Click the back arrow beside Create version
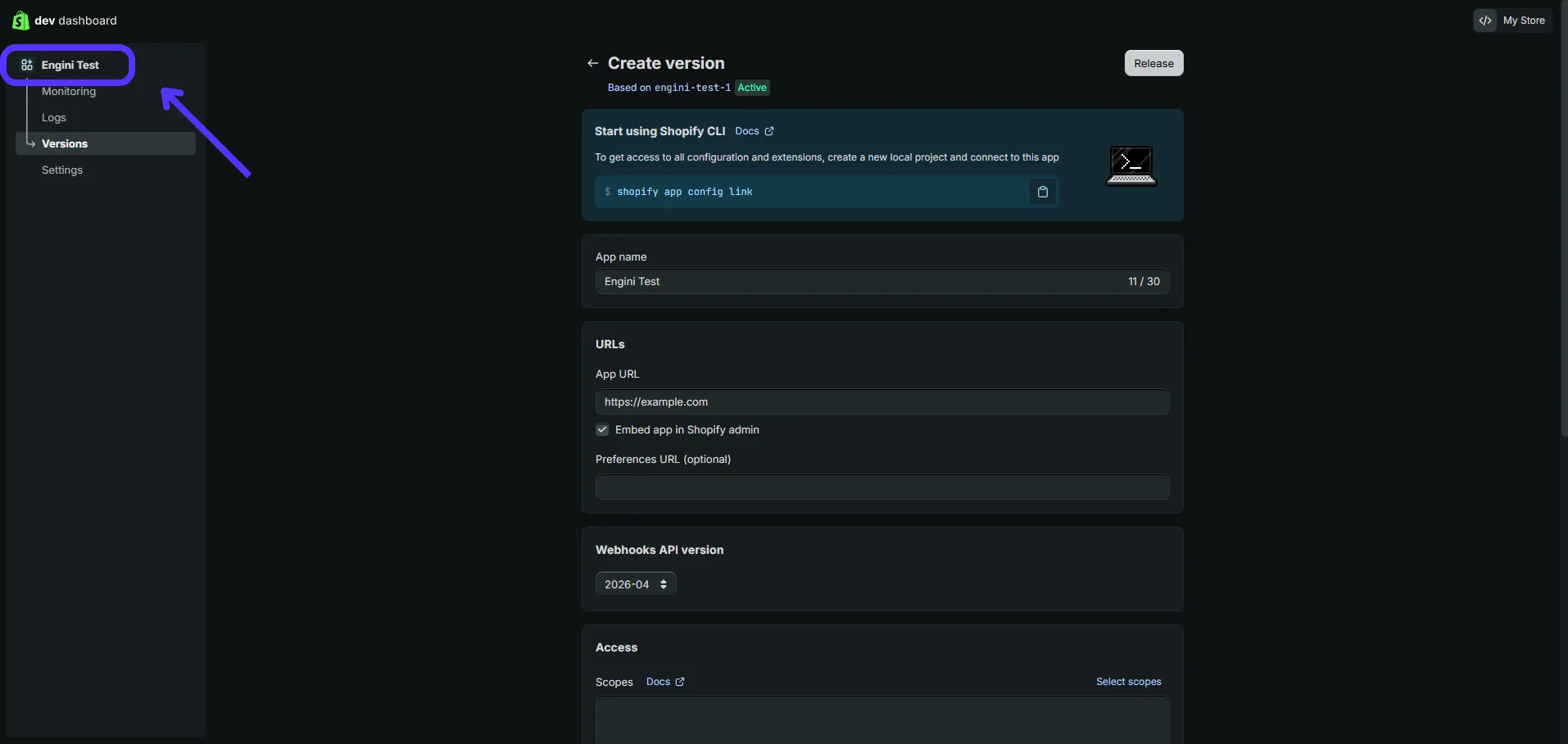 [592, 63]
